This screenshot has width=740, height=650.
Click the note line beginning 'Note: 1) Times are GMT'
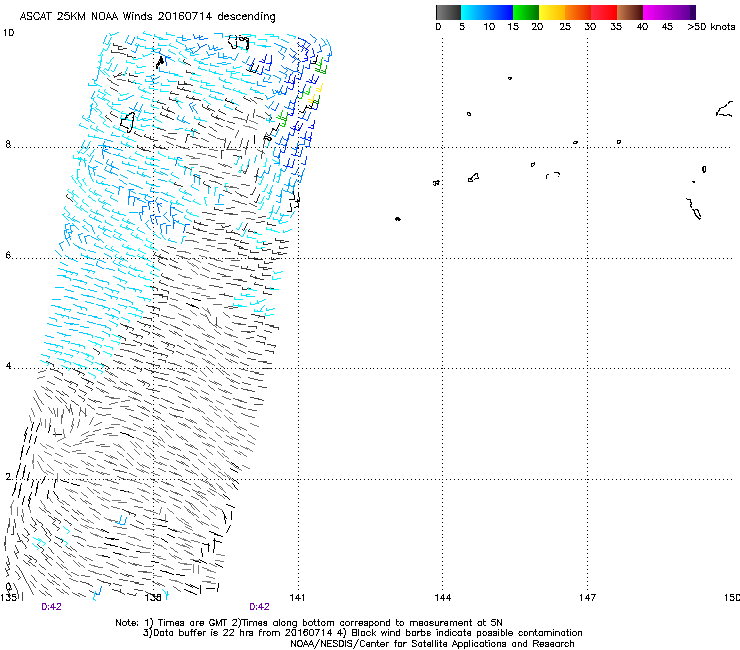(309, 623)
